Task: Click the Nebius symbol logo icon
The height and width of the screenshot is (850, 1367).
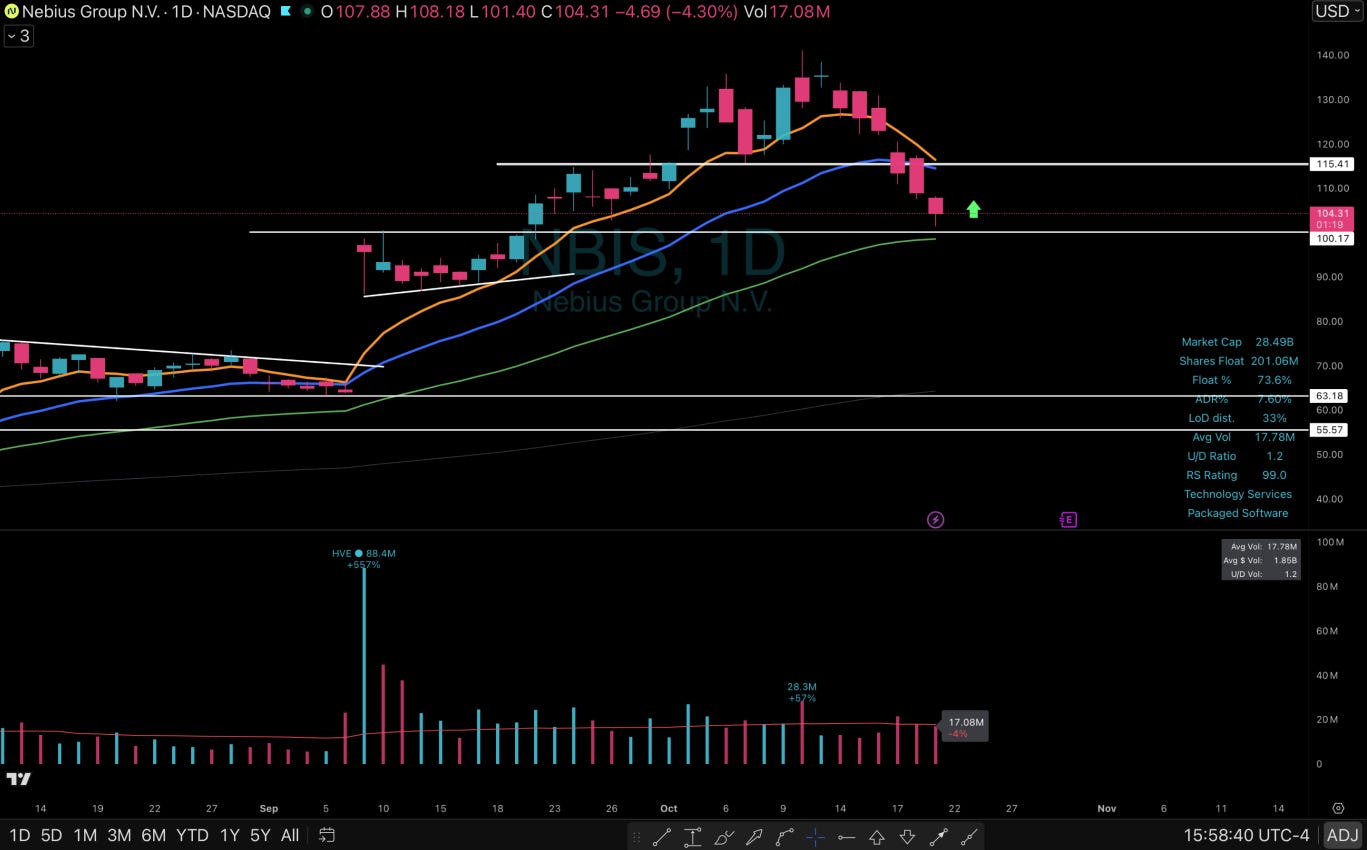Action: coord(10,12)
